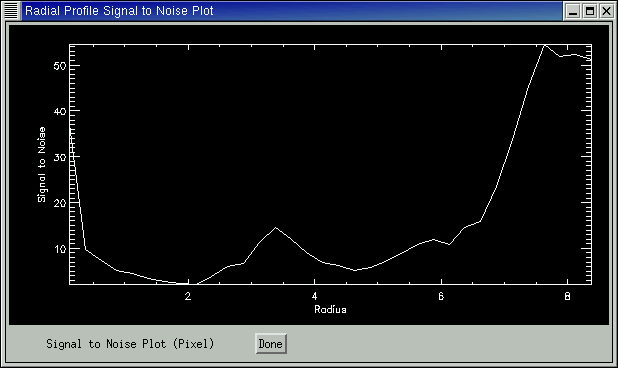Click the x-axis tick label 4

[x=314, y=296]
